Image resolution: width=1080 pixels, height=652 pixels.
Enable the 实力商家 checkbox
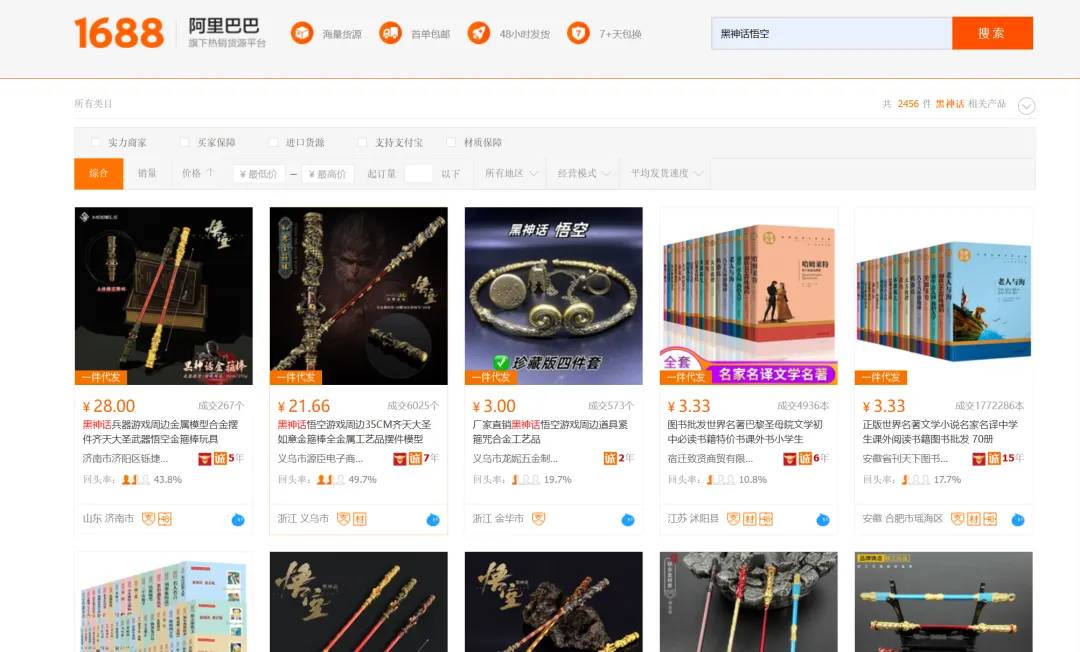(x=96, y=143)
